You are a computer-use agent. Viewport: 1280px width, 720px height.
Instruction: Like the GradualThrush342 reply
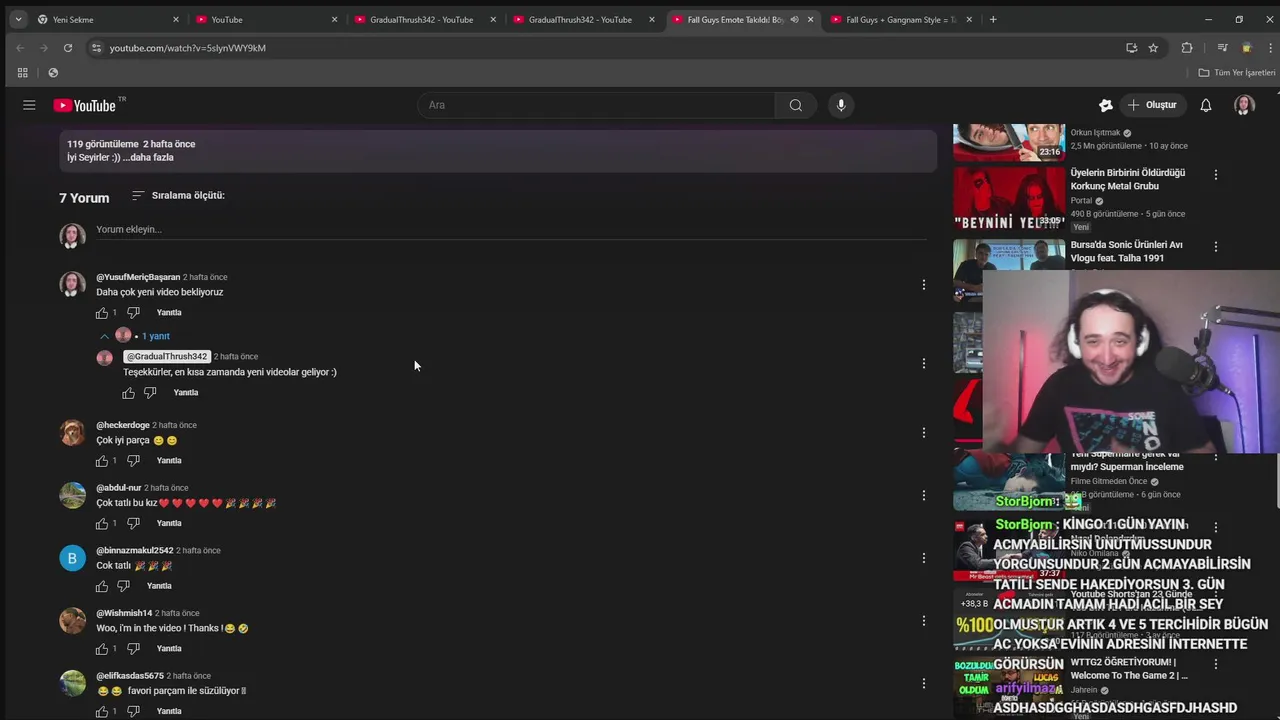coord(129,393)
